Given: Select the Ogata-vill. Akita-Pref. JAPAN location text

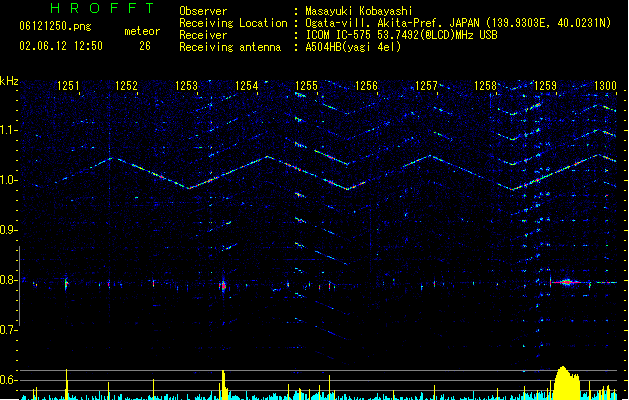Looking at the screenshot, I should click(458, 23).
